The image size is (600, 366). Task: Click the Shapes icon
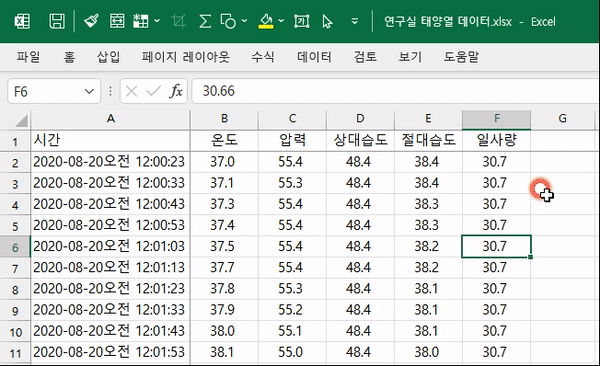click(228, 21)
